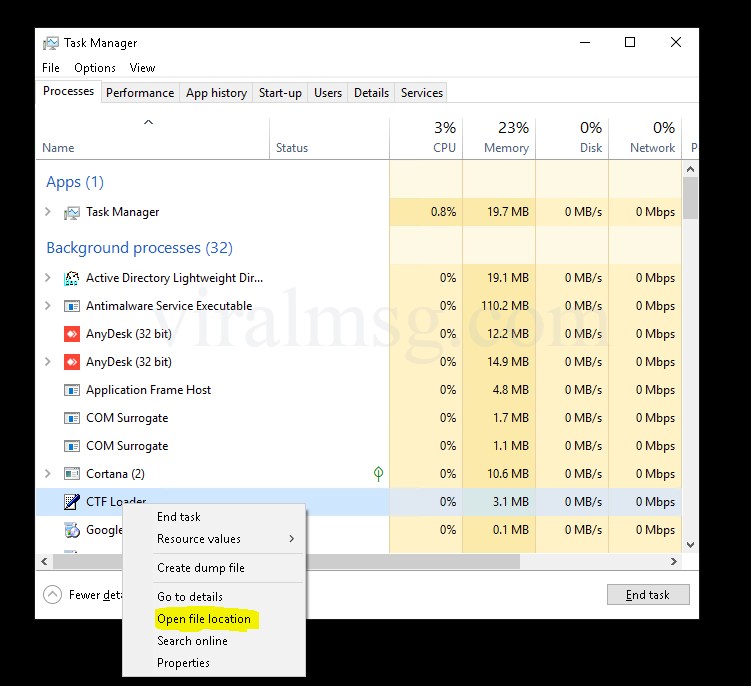The width and height of the screenshot is (751, 686).
Task: Switch to the Users tab
Action: click(328, 93)
